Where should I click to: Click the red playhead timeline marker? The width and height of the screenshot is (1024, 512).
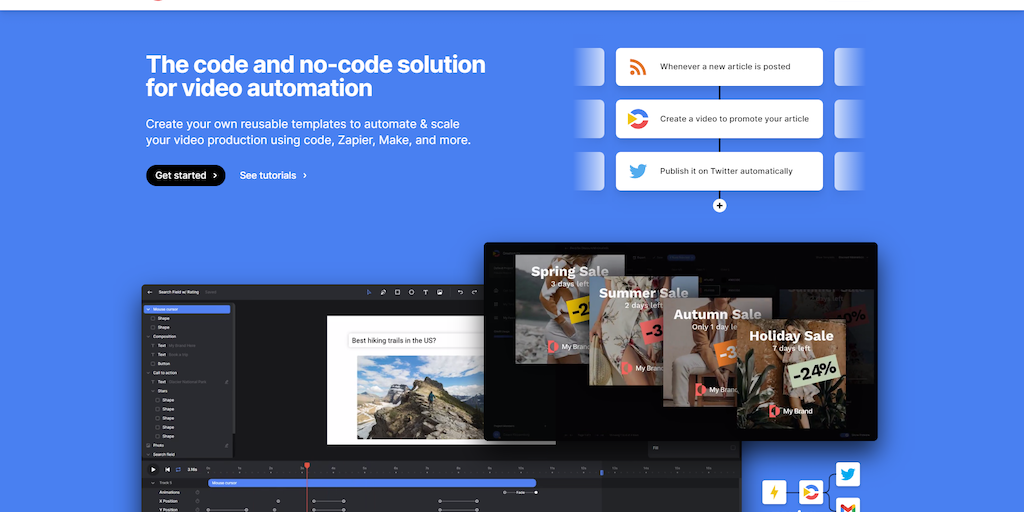click(306, 465)
